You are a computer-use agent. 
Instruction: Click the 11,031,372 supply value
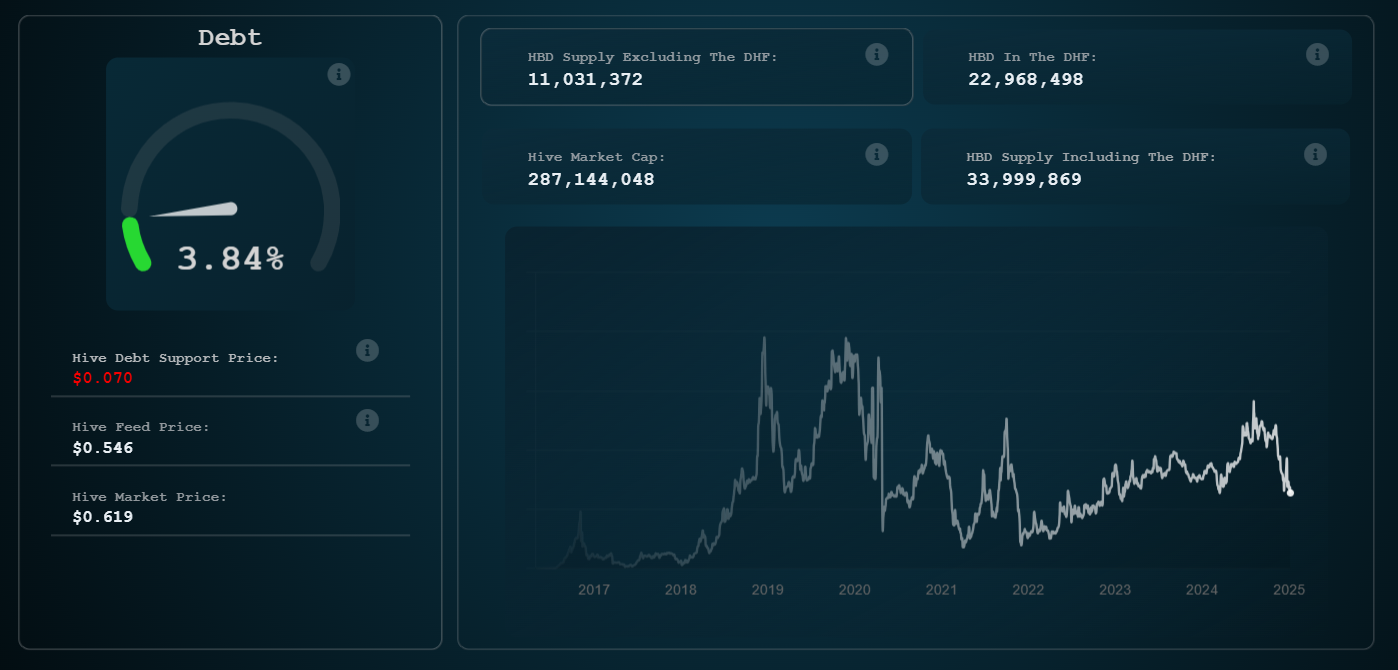tap(586, 79)
